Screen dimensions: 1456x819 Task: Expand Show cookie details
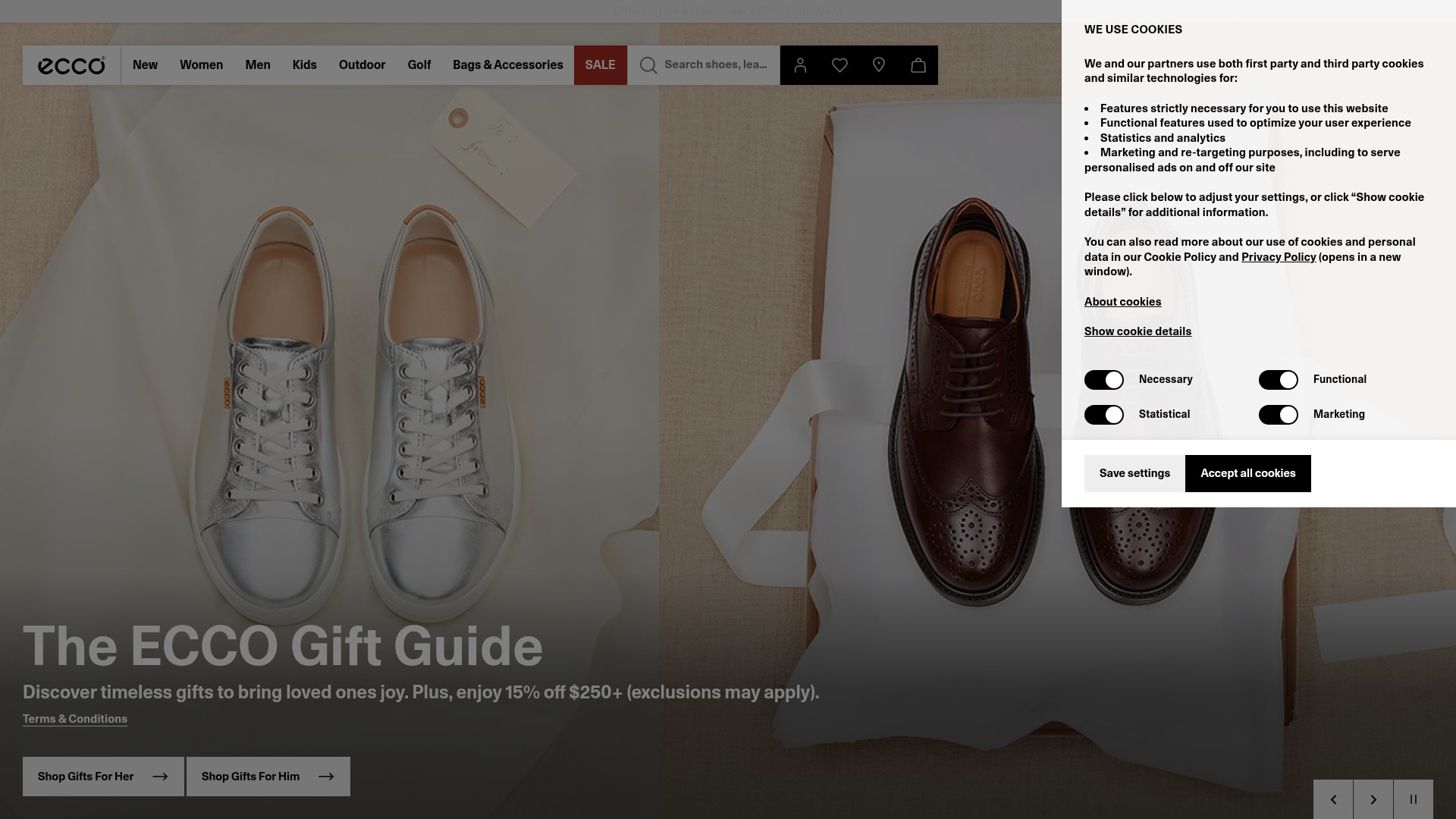point(1137,331)
